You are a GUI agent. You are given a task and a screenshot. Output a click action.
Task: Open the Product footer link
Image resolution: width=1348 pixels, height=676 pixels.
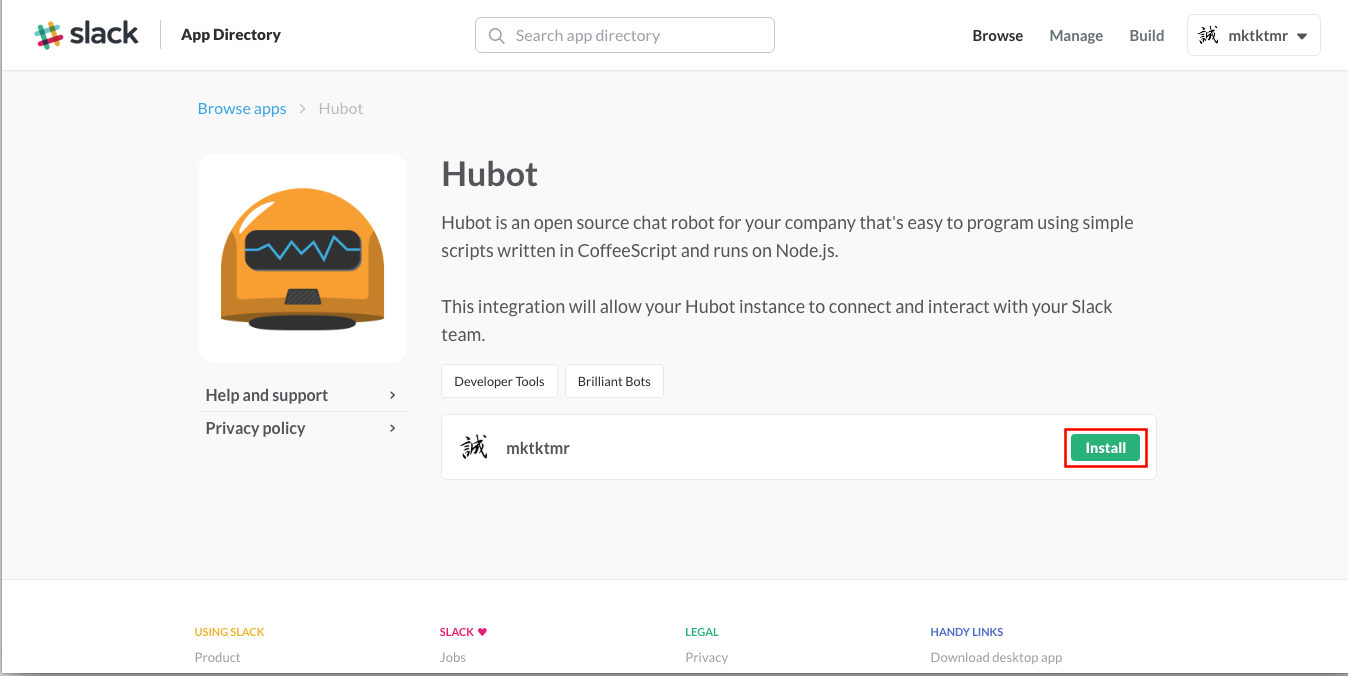pos(217,657)
